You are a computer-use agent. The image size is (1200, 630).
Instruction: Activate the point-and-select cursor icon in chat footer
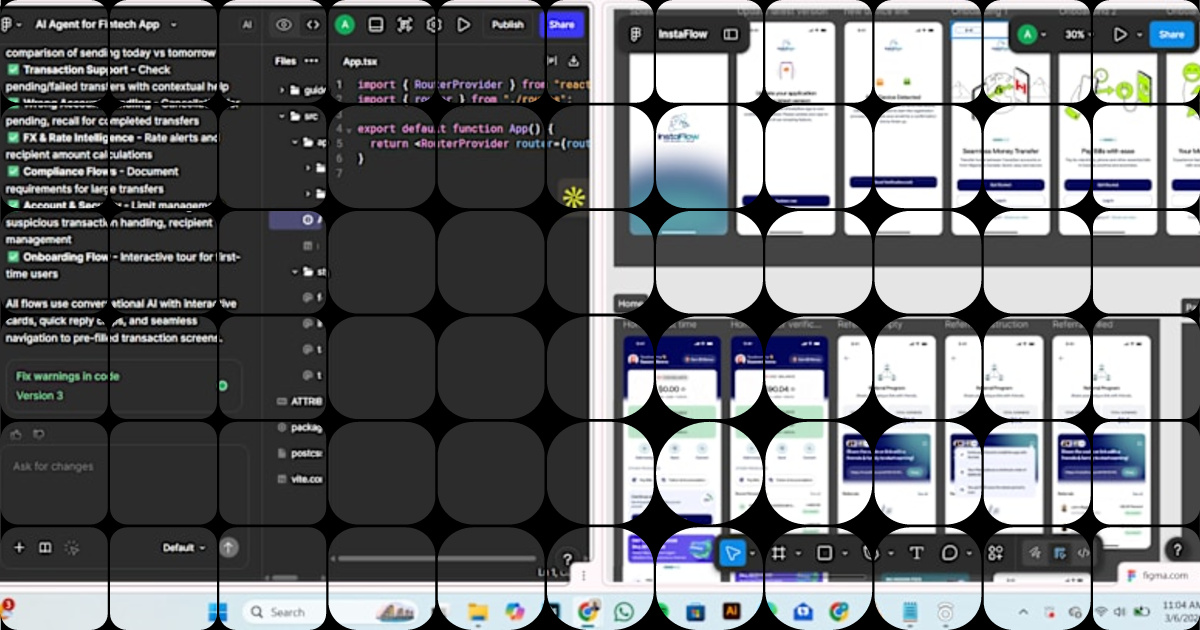pyautogui.click(x=71, y=548)
